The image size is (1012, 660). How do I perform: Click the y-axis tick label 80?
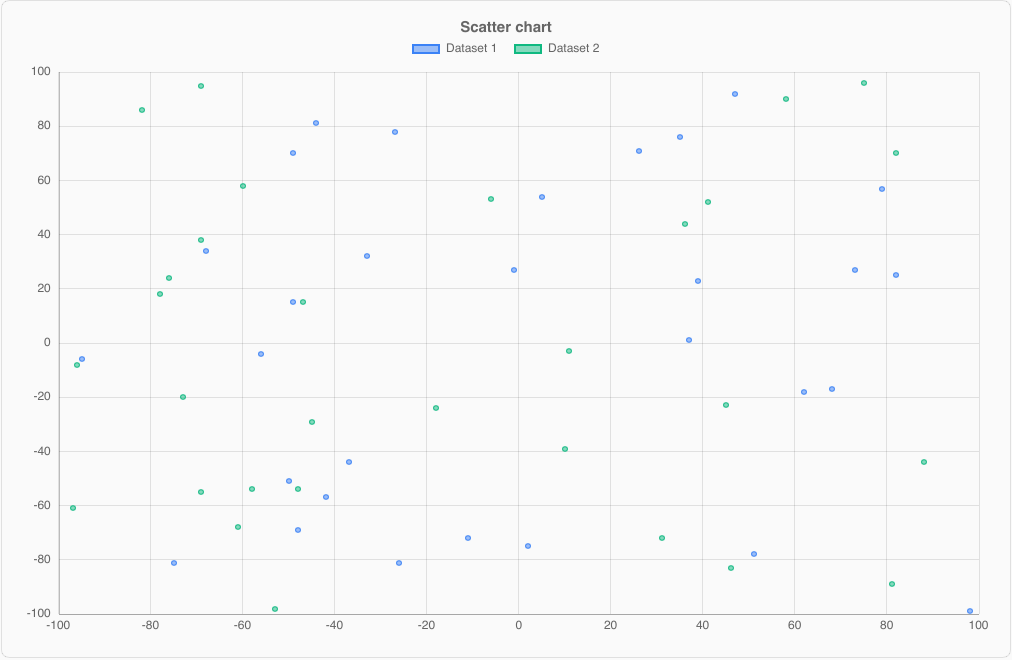(x=44, y=126)
